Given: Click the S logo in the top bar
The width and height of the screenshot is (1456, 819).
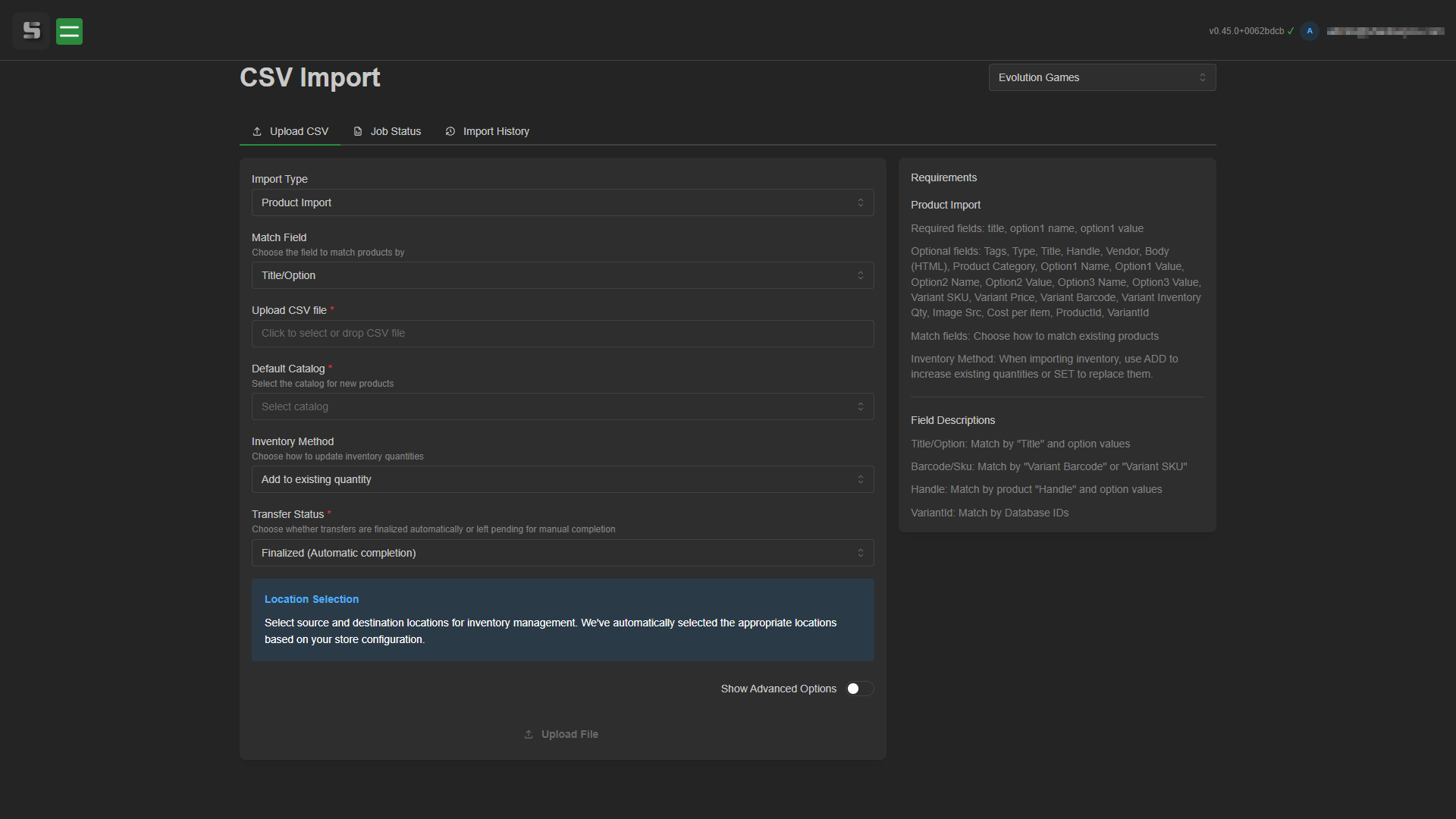Looking at the screenshot, I should 31,31.
